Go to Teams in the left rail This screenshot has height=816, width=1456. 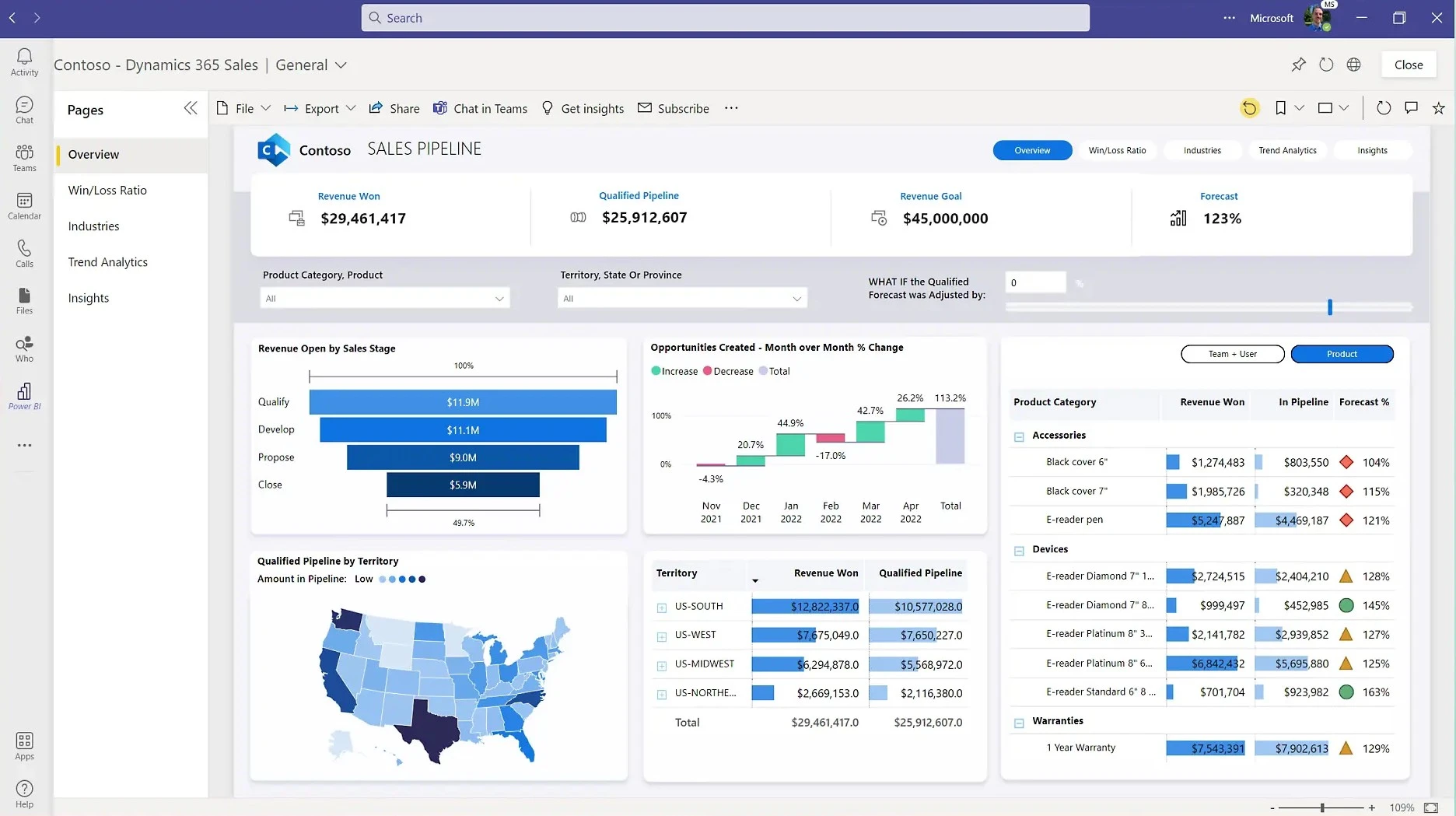pyautogui.click(x=24, y=158)
